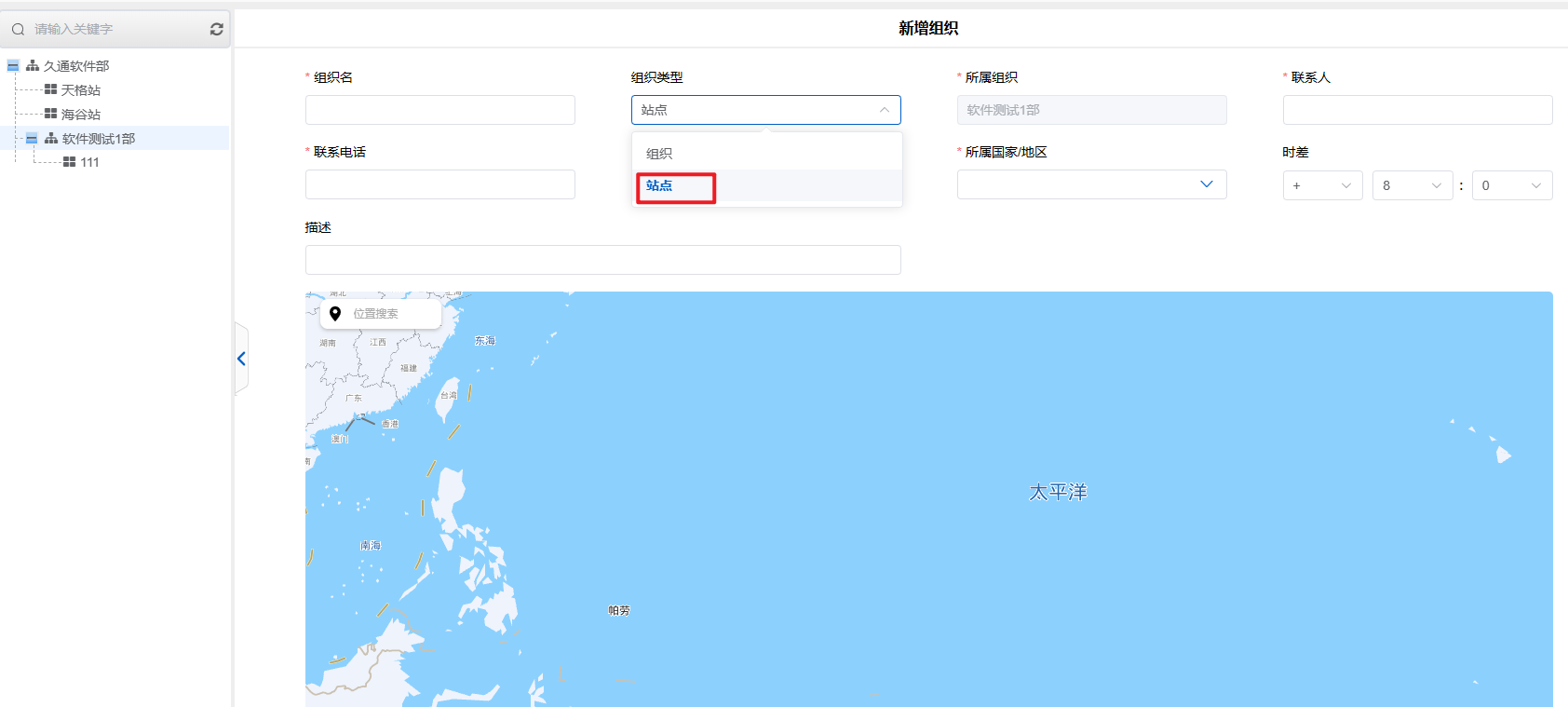Open the time difference sign dropdown (+)

[1322, 185]
